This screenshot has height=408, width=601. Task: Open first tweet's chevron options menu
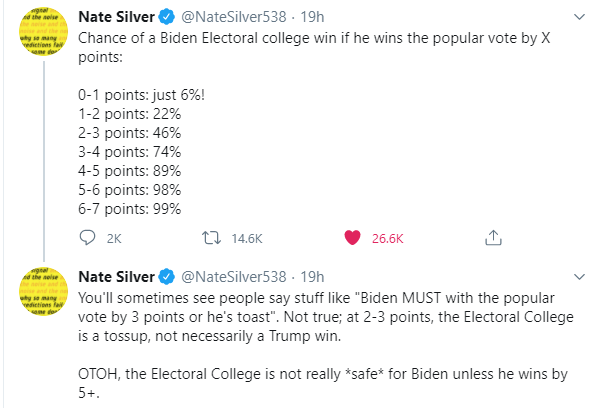tap(579, 17)
